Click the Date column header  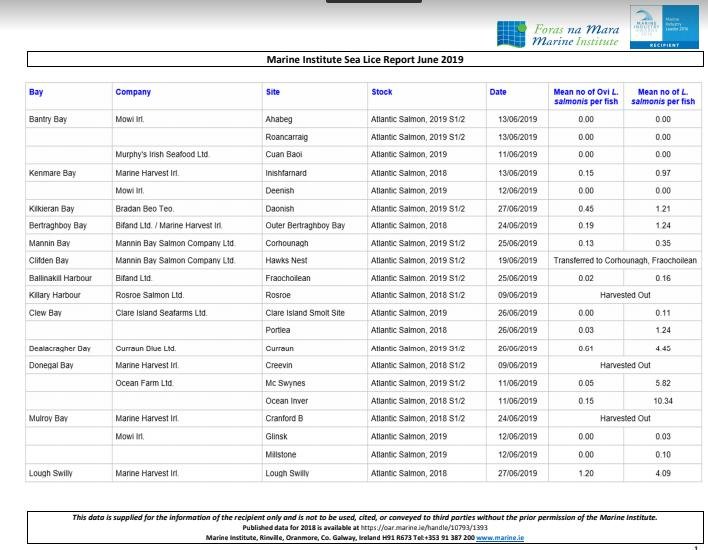[x=498, y=92]
